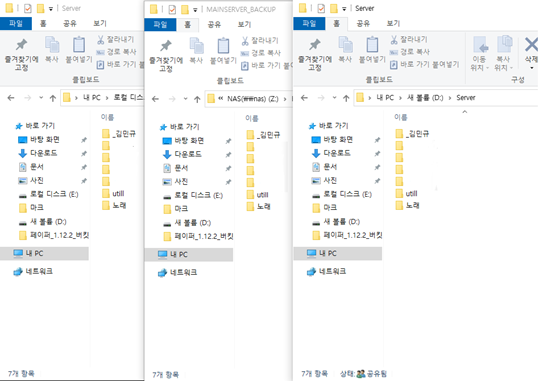Open 공유 tab in left Server window

[x=70, y=23]
